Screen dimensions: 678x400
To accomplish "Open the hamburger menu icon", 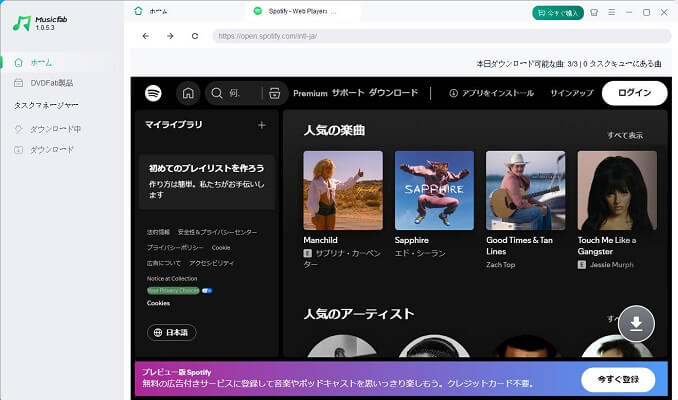I will point(611,13).
